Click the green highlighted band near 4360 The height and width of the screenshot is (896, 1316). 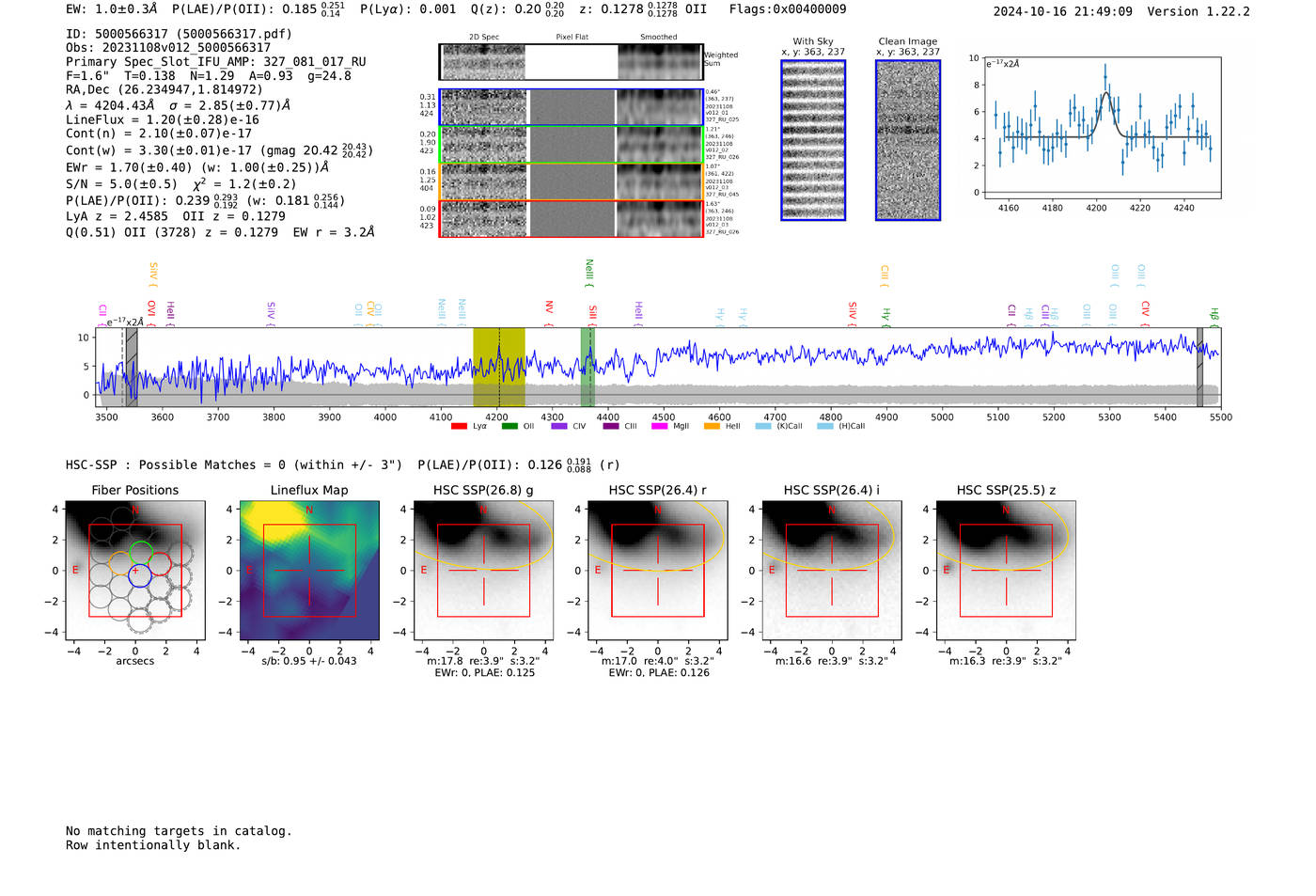(x=587, y=368)
